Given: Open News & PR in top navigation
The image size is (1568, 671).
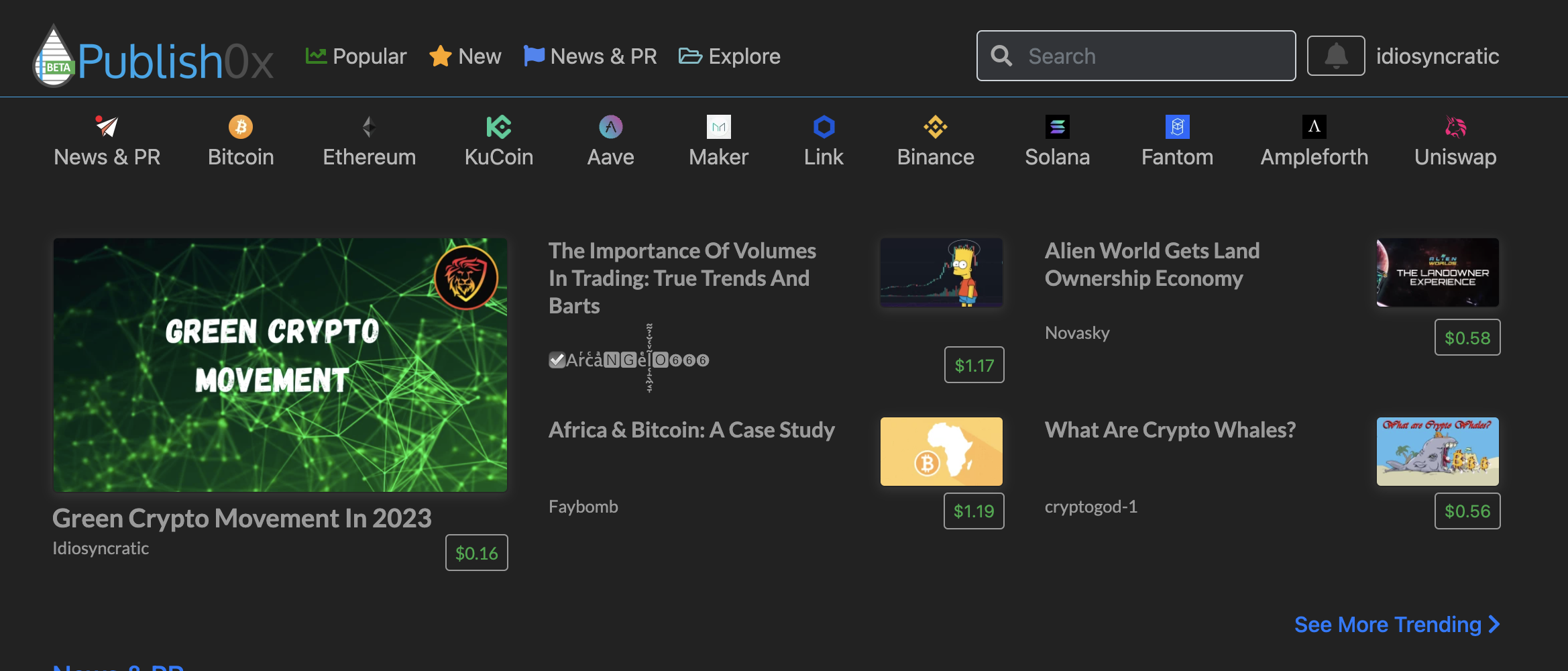Looking at the screenshot, I should point(590,56).
